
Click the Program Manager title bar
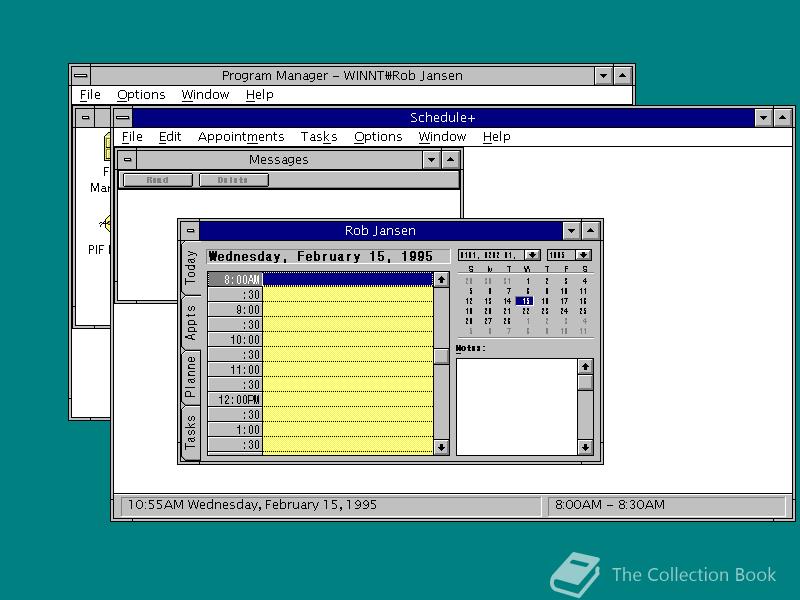pos(342,76)
